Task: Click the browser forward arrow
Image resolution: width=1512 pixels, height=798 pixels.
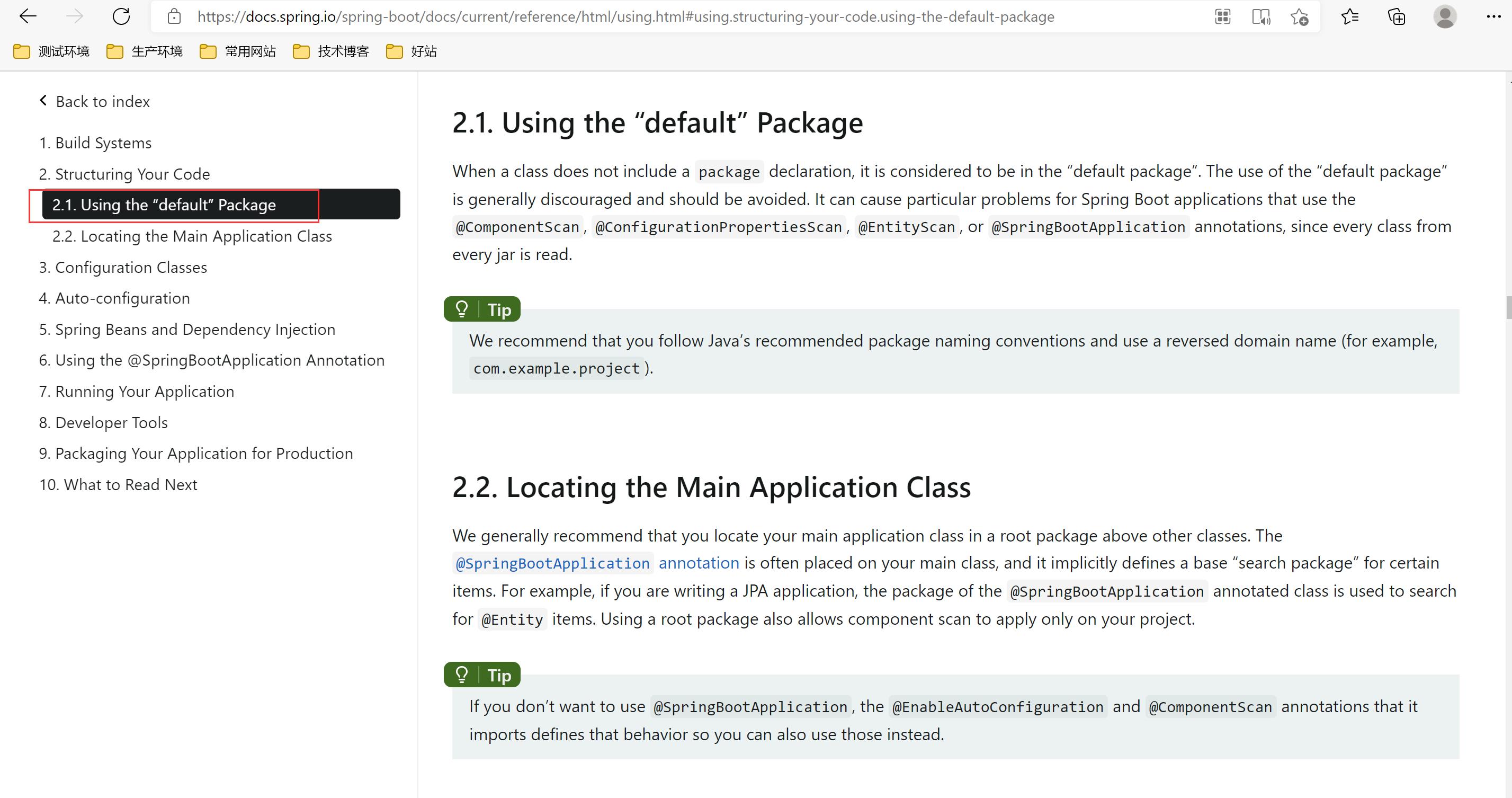Action: pyautogui.click(x=75, y=16)
